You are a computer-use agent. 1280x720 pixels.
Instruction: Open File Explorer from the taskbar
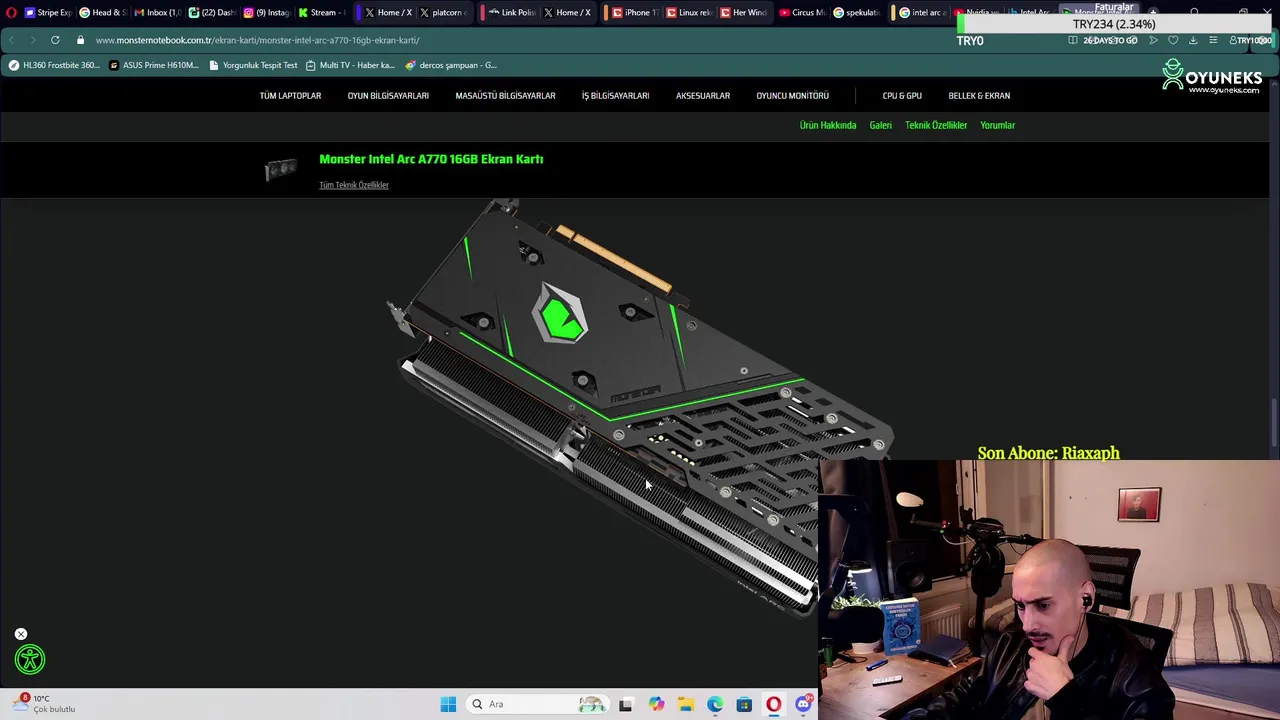pos(686,704)
